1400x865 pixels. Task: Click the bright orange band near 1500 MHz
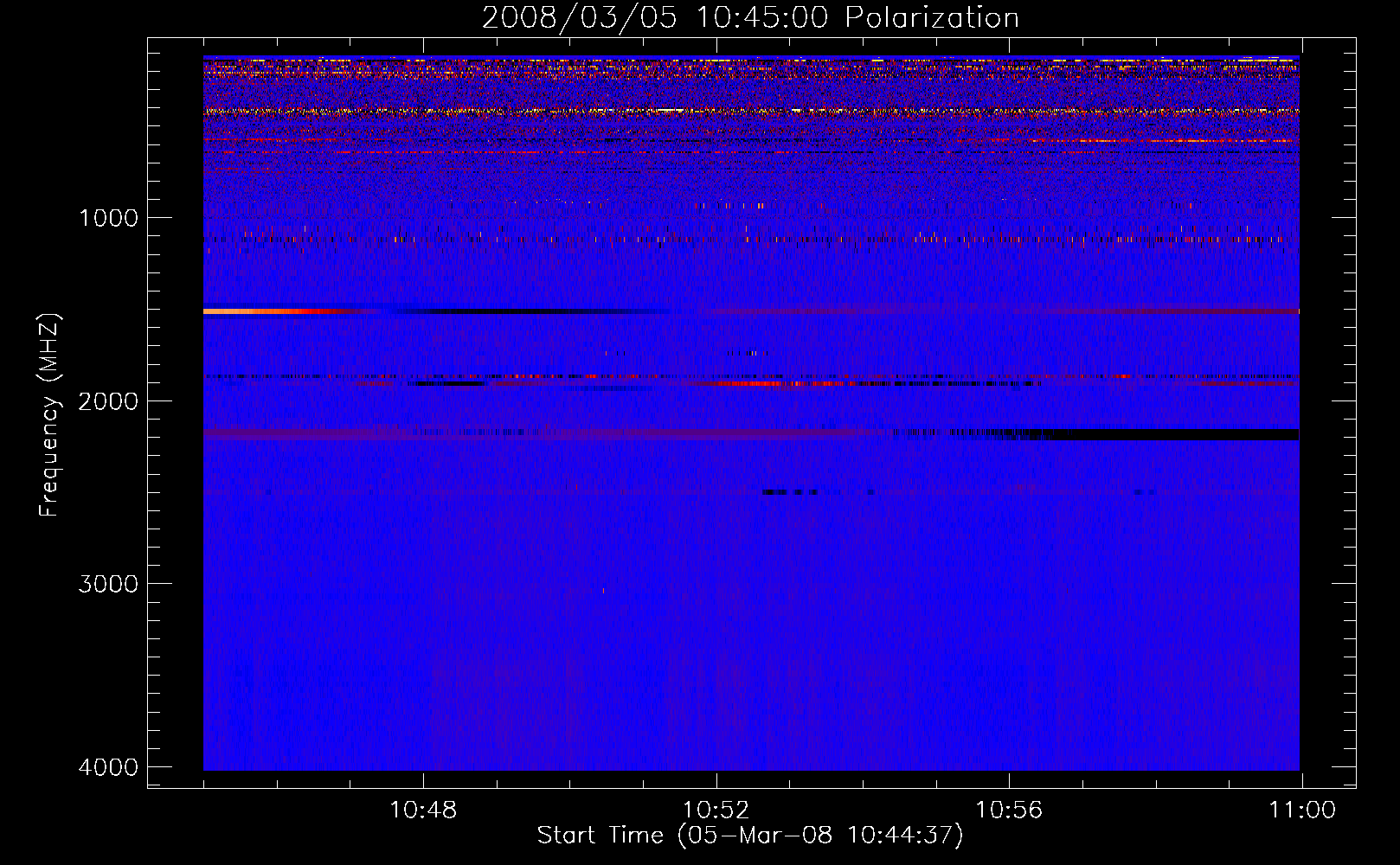click(277, 311)
